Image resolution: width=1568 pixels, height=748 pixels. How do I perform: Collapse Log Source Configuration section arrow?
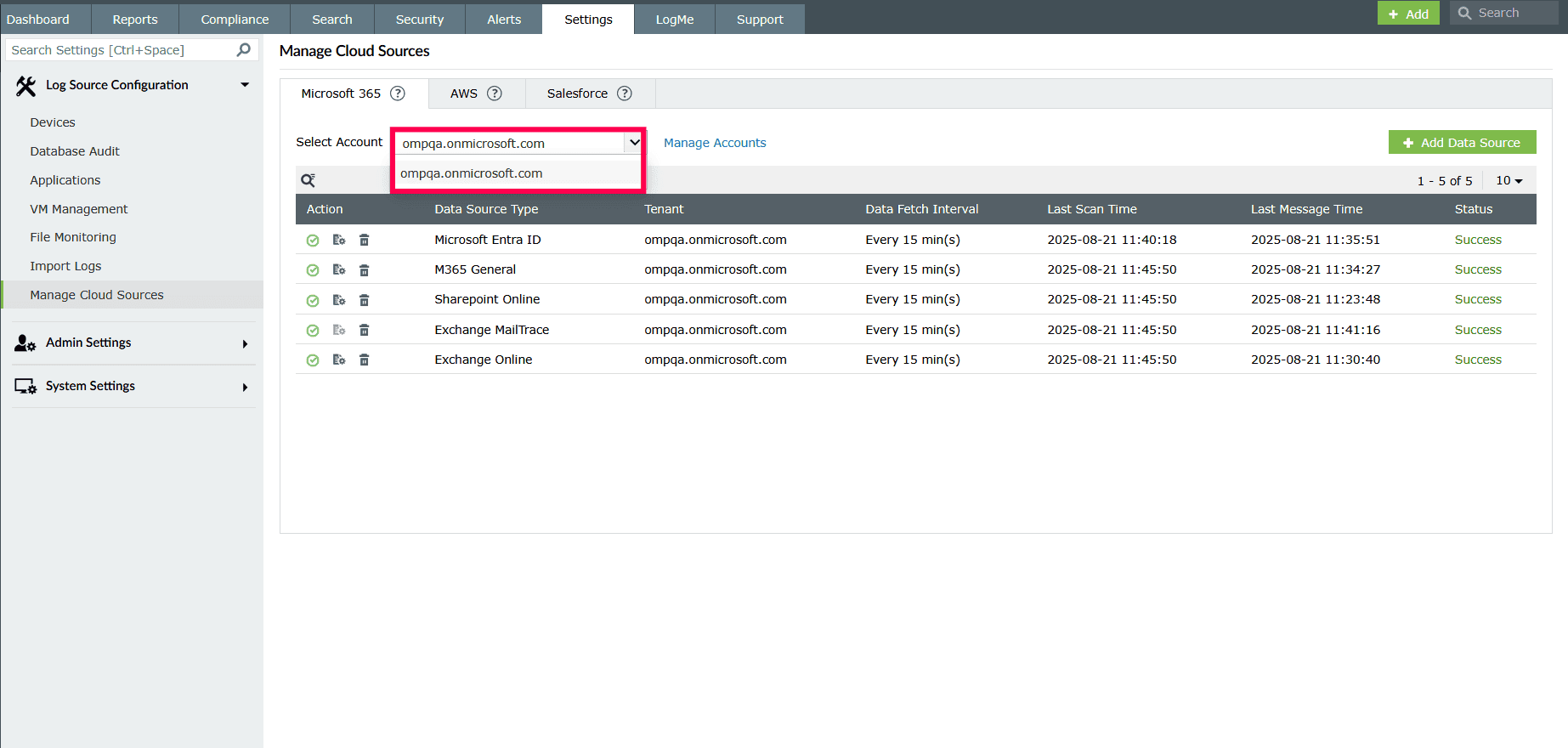coord(245,85)
